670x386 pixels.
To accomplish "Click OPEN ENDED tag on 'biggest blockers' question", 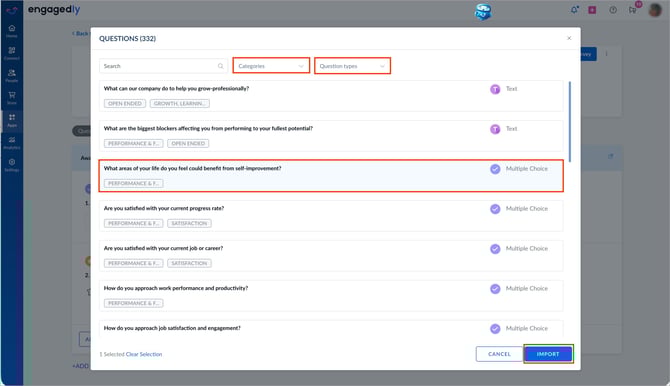I will [188, 144].
